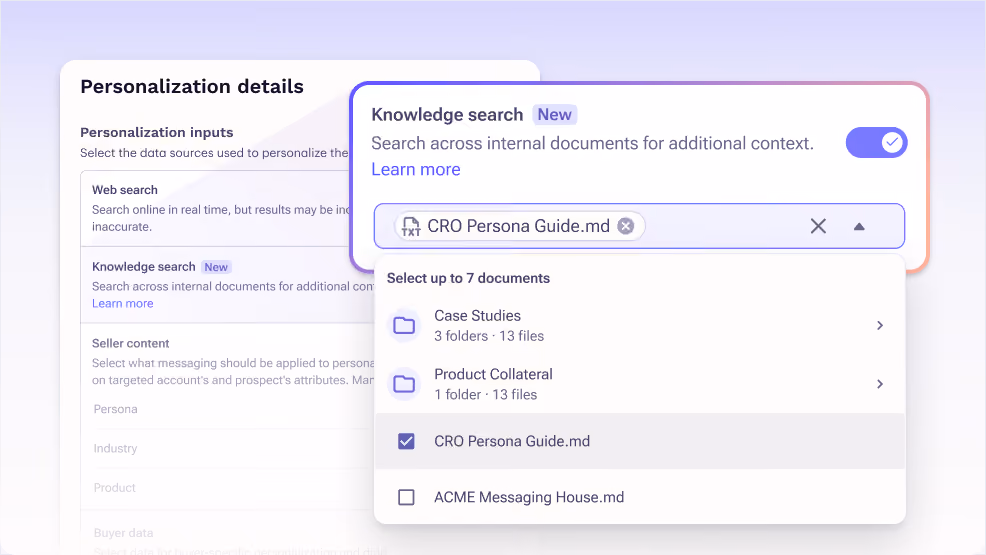Click Learn more in background panel
The width and height of the screenshot is (986, 555).
(x=123, y=304)
